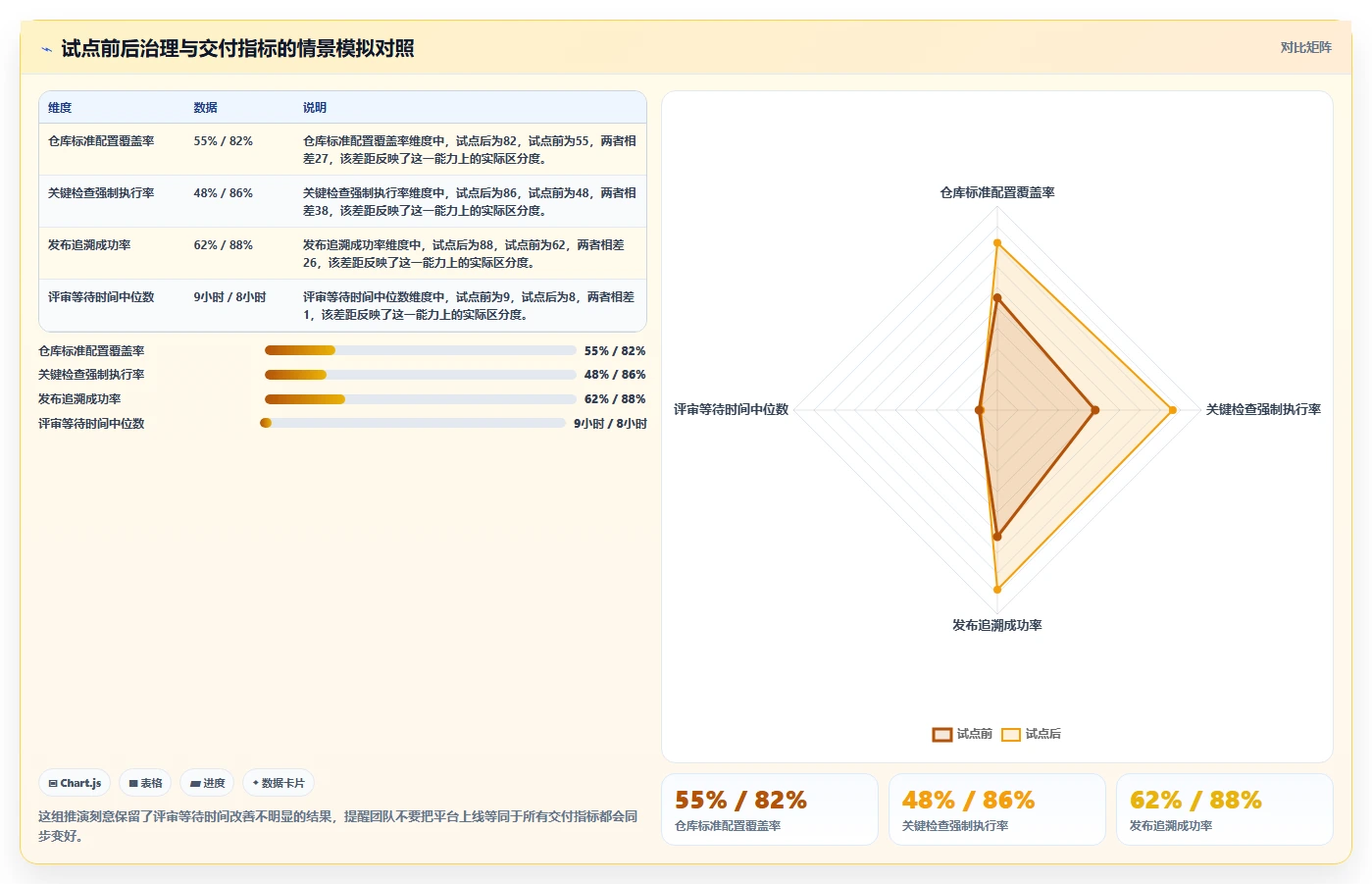Click the 62% / 88% value beside progress bar
The height and width of the screenshot is (884, 1372).
pos(615,399)
